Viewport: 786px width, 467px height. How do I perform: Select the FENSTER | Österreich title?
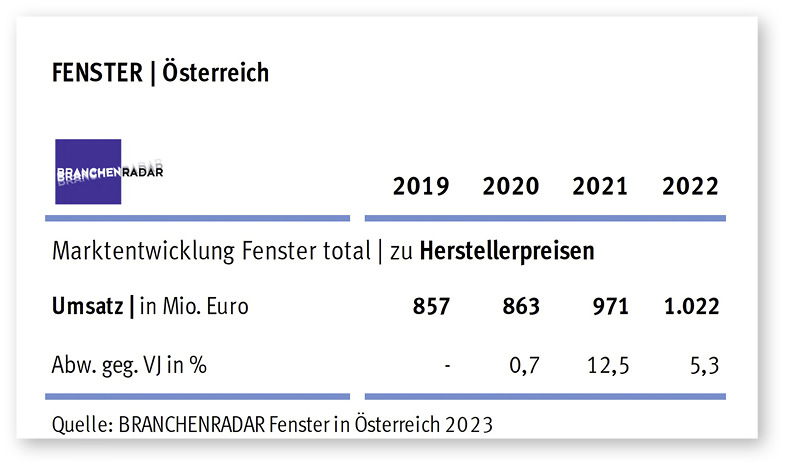pos(160,73)
